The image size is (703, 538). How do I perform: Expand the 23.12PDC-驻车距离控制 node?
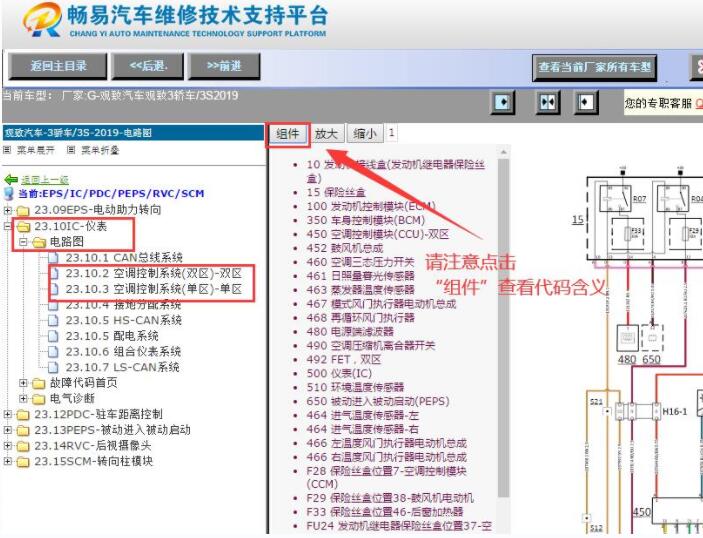click(8, 414)
